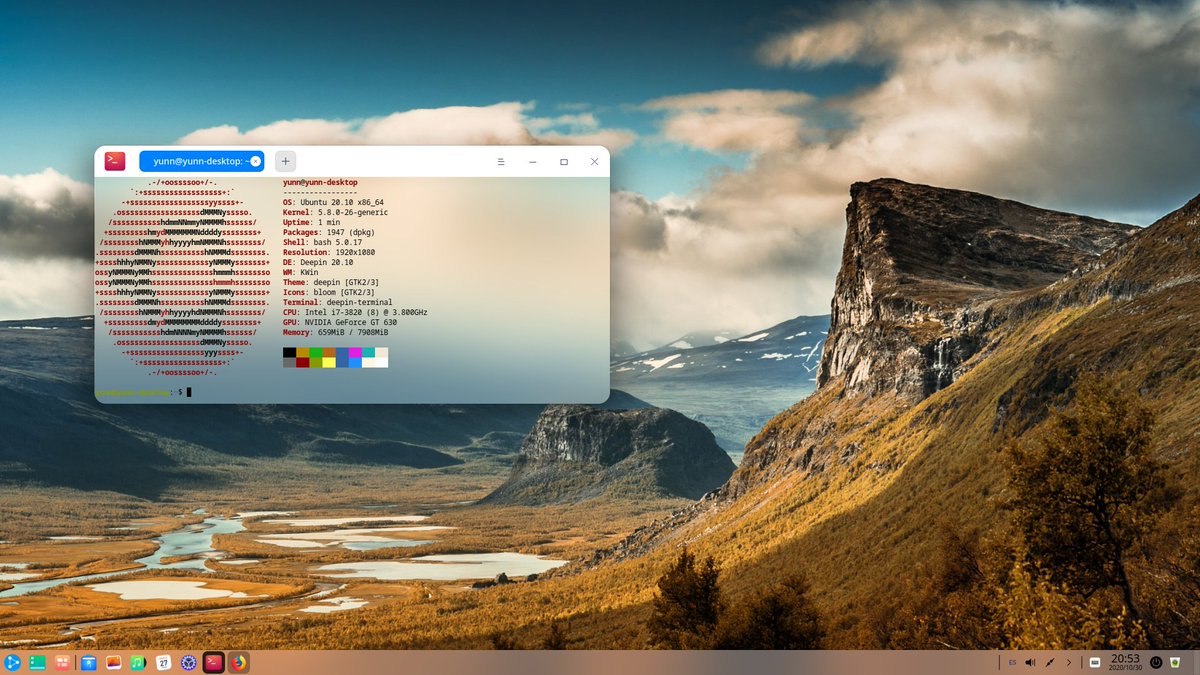
Task: Click the 'Shell: bash 5.0.17' line
Action: pos(321,242)
